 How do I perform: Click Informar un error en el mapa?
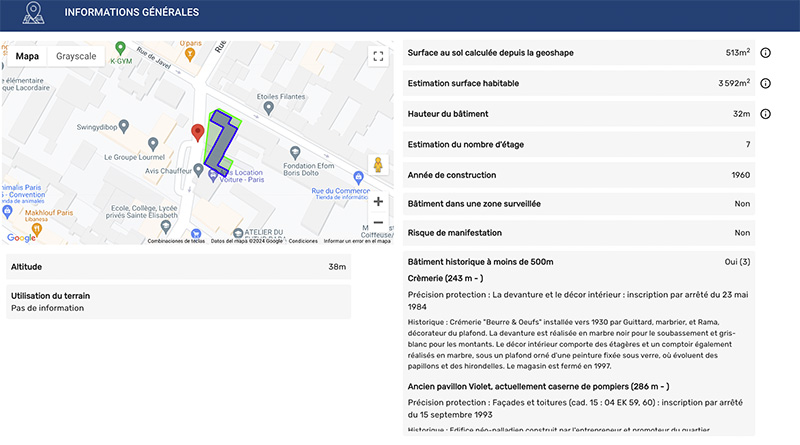coord(356,241)
